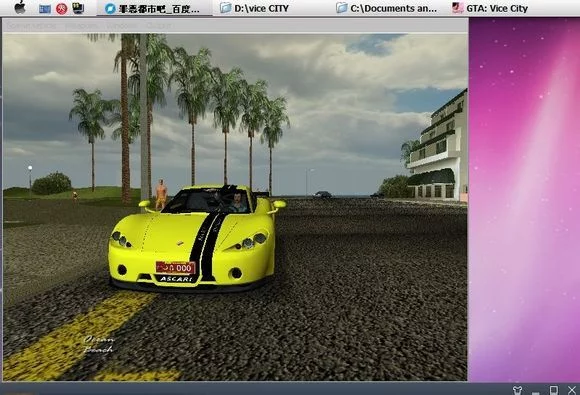
Task: Click the driver inside the yellow car
Action: [x=238, y=202]
